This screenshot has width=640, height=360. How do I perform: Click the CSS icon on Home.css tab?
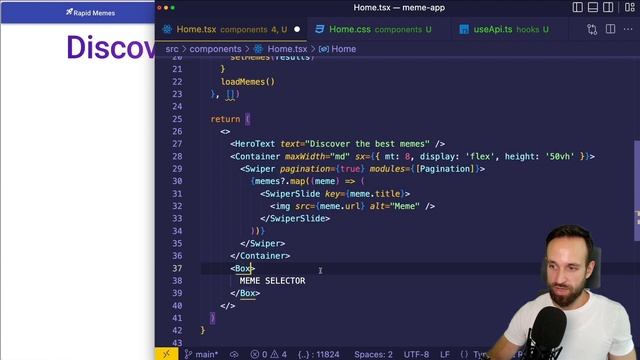[x=320, y=29]
